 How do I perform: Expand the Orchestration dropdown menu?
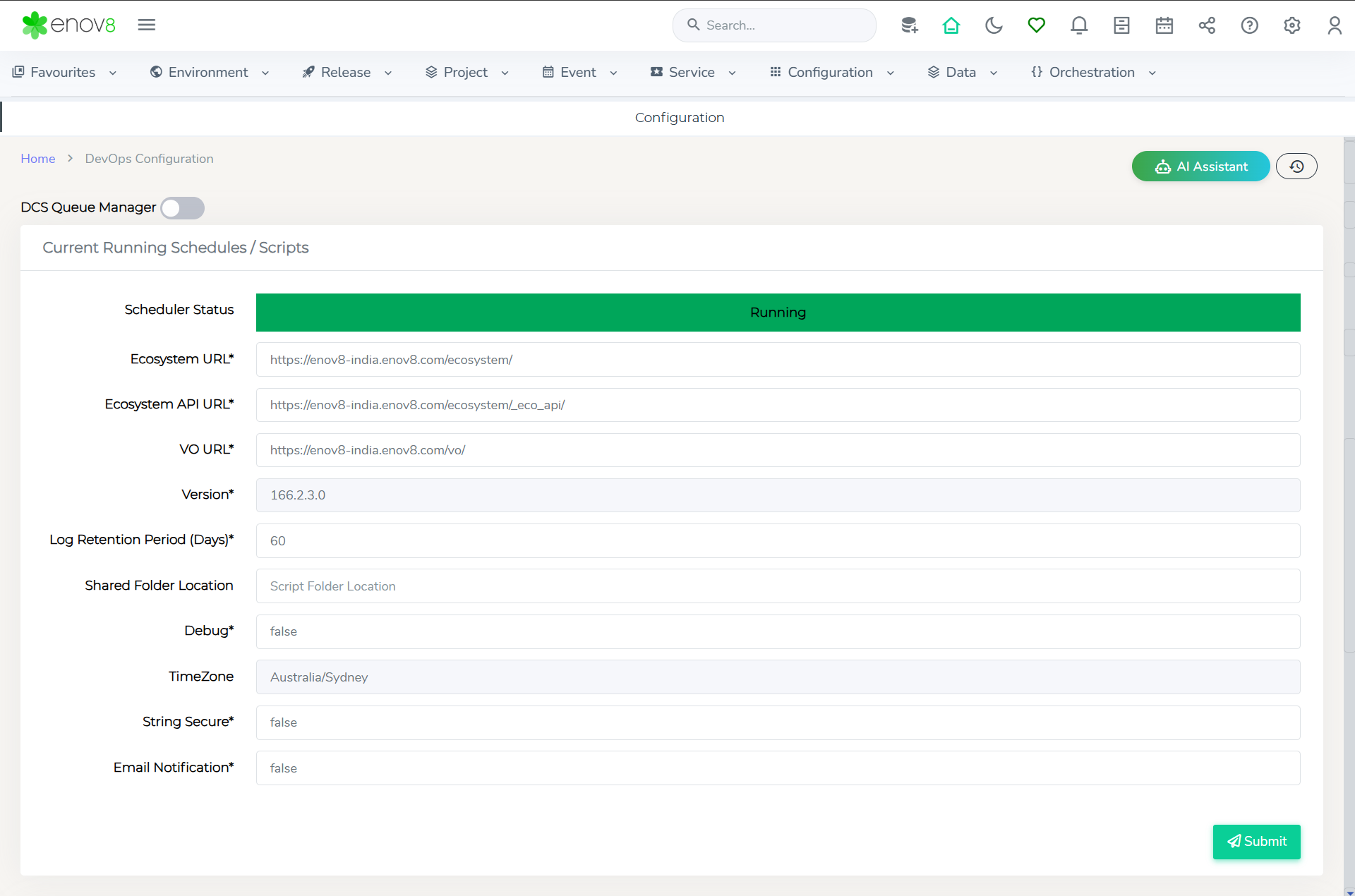coord(1092,72)
